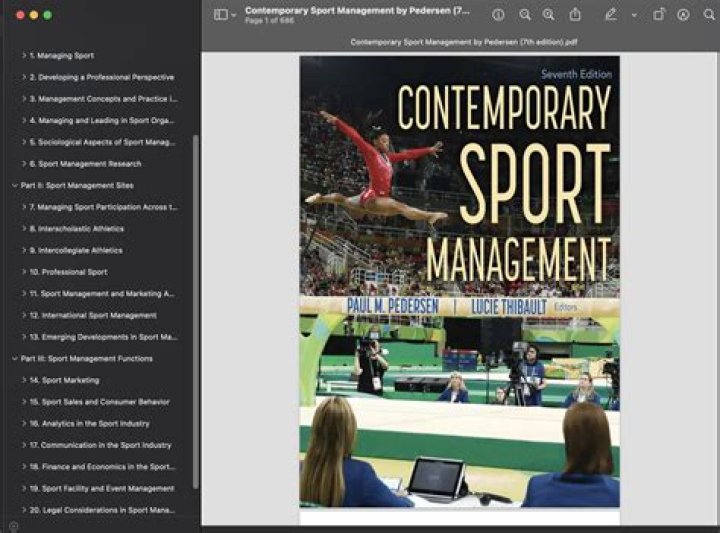Click the sidebar vertical scrollbar
The width and height of the screenshot is (720, 533).
click(196, 312)
